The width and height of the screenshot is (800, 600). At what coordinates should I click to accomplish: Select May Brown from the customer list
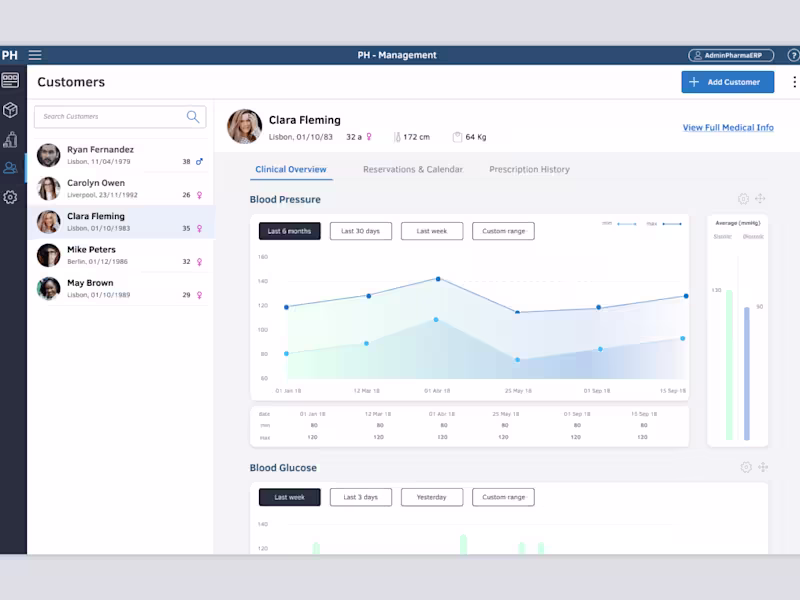[x=120, y=289]
